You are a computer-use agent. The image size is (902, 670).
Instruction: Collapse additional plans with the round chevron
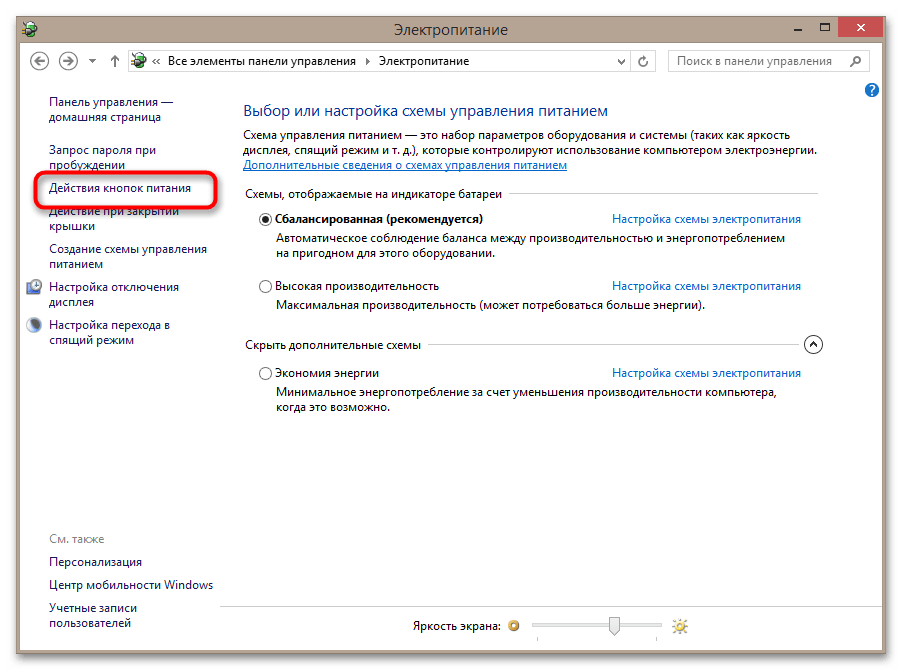point(813,344)
